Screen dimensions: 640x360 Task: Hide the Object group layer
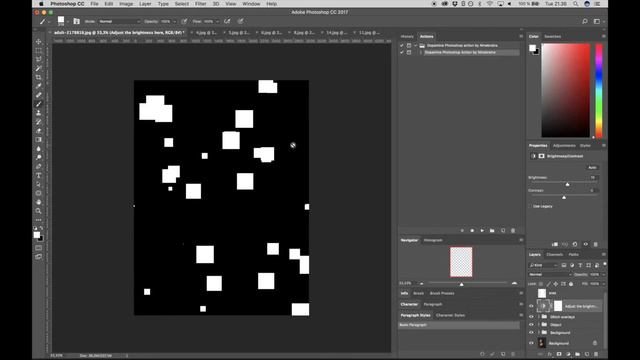[x=531, y=324]
